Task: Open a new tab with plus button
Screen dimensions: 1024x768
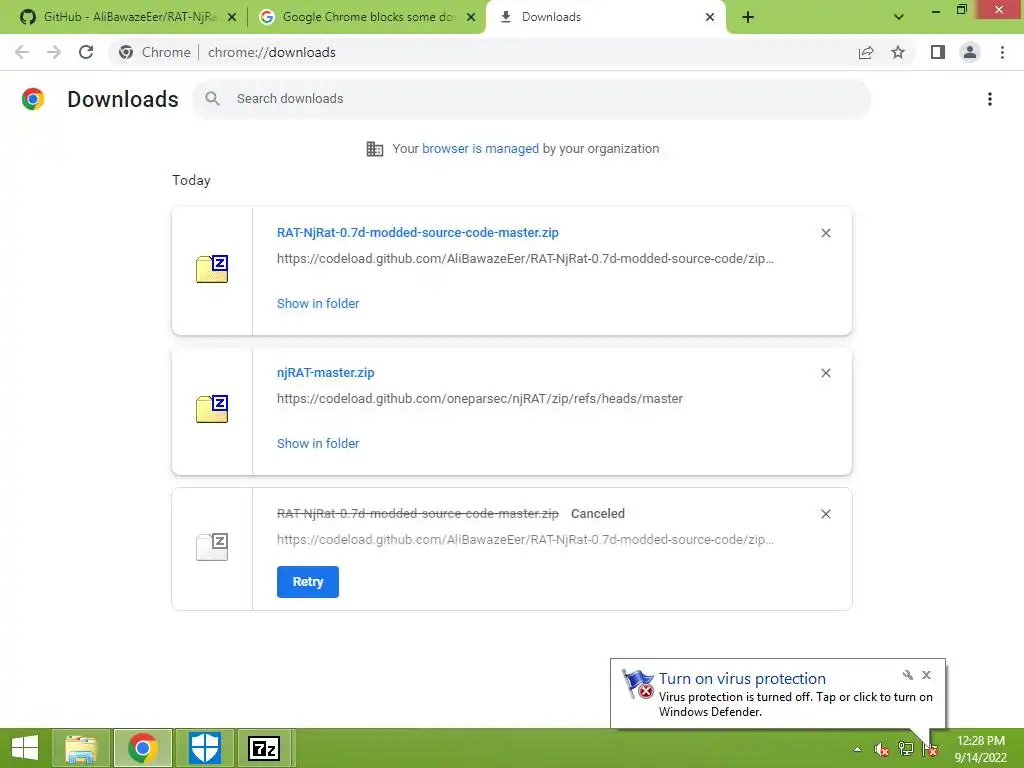Action: coord(748,17)
